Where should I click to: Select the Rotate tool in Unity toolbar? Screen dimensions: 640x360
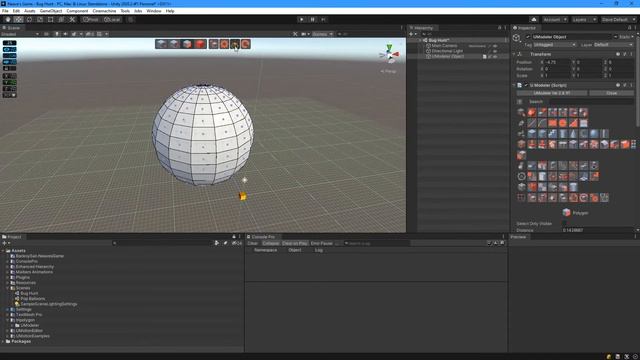(29, 20)
